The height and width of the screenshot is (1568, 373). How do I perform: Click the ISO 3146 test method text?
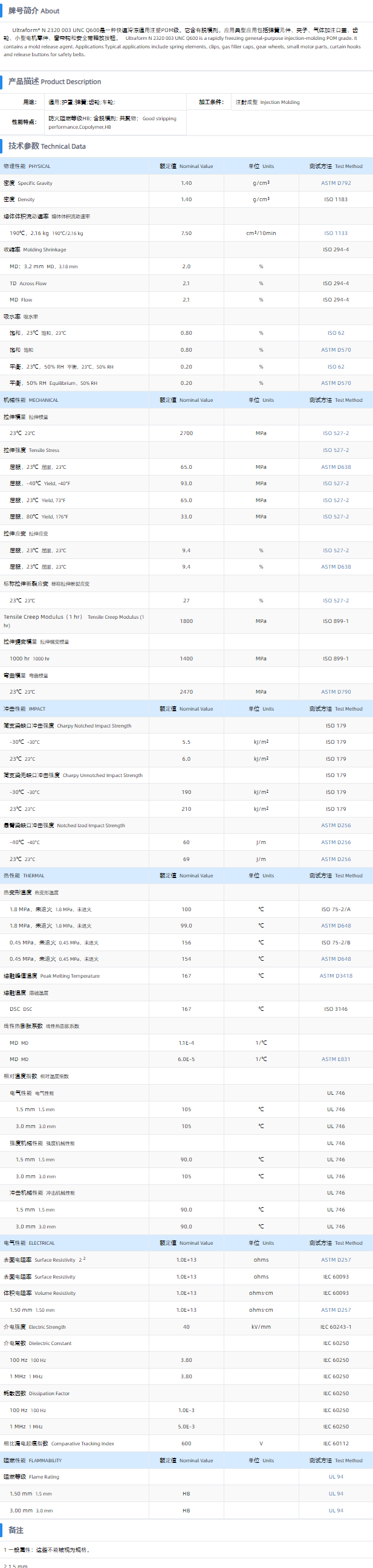tap(336, 1009)
